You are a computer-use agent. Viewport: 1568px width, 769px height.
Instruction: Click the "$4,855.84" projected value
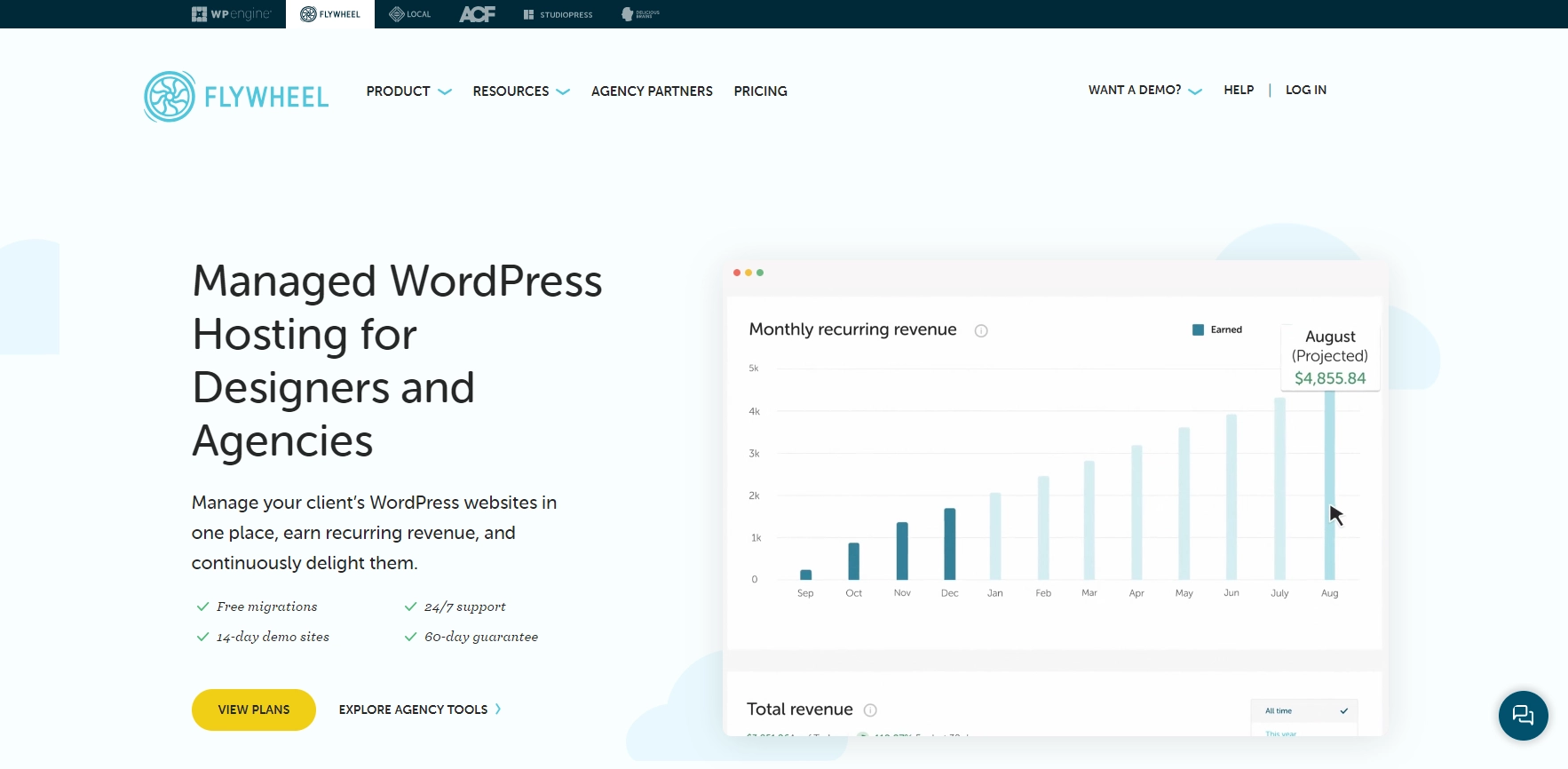tap(1330, 378)
